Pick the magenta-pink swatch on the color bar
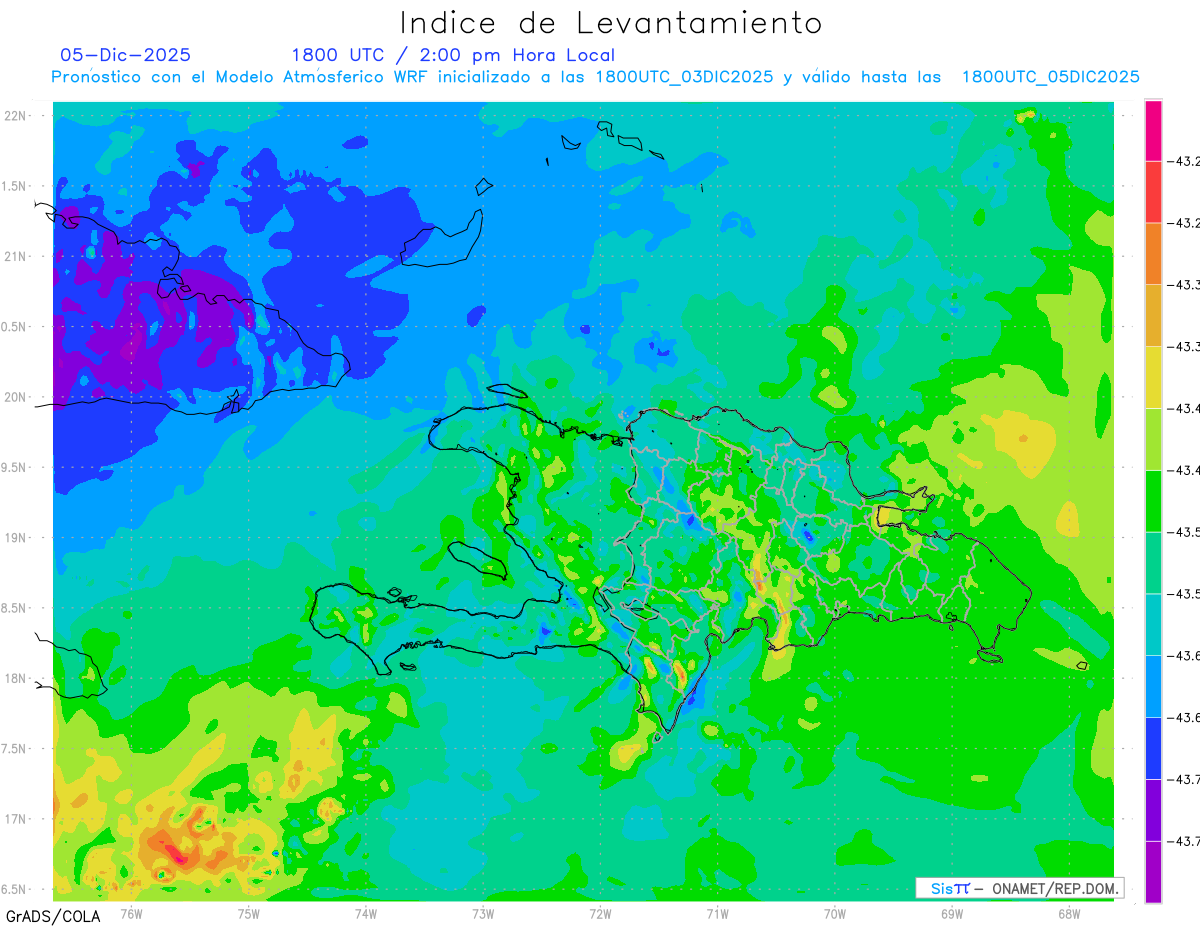The width and height of the screenshot is (1200, 927). [x=1153, y=130]
